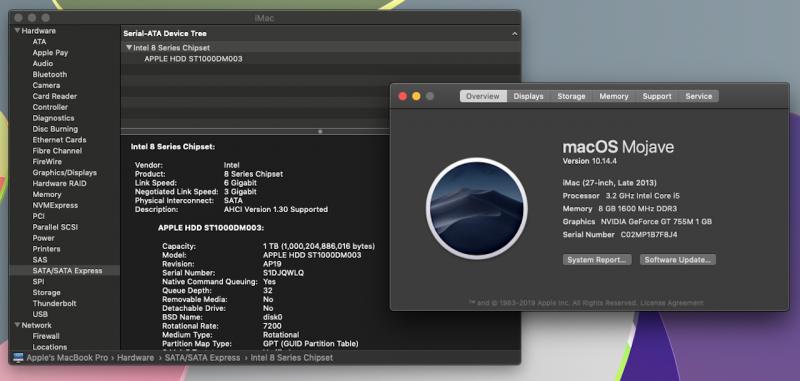The image size is (800, 381).
Task: Click the System Report... button
Action: tap(597, 260)
